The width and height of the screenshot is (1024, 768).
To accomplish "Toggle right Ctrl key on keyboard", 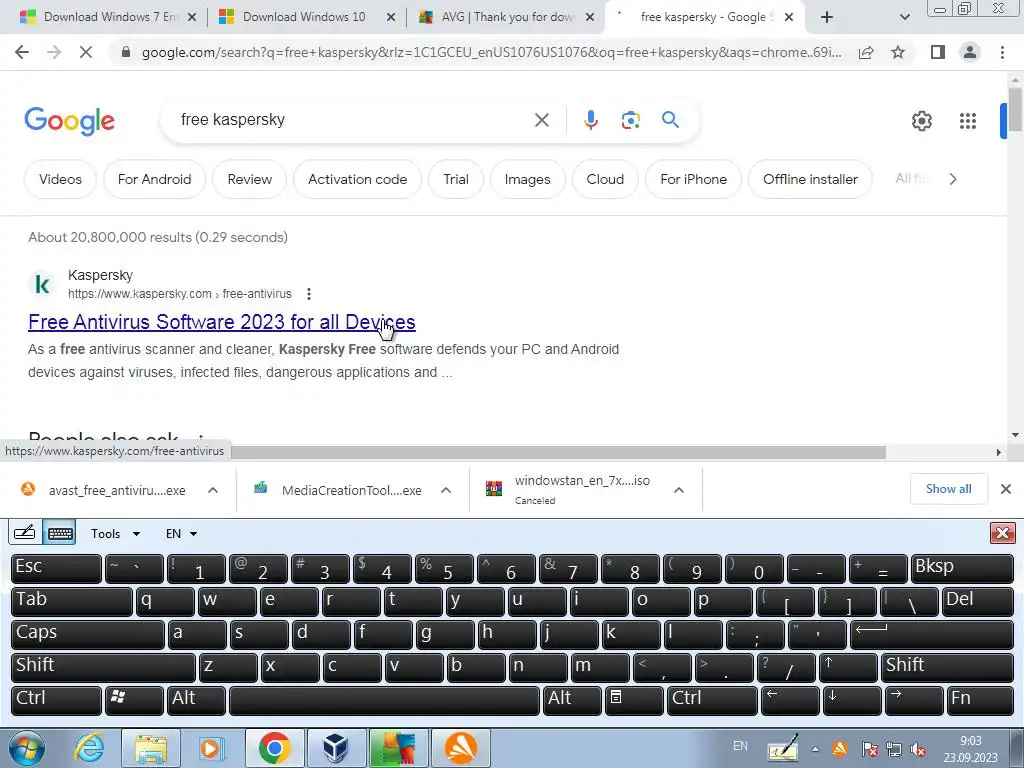I will point(712,700).
